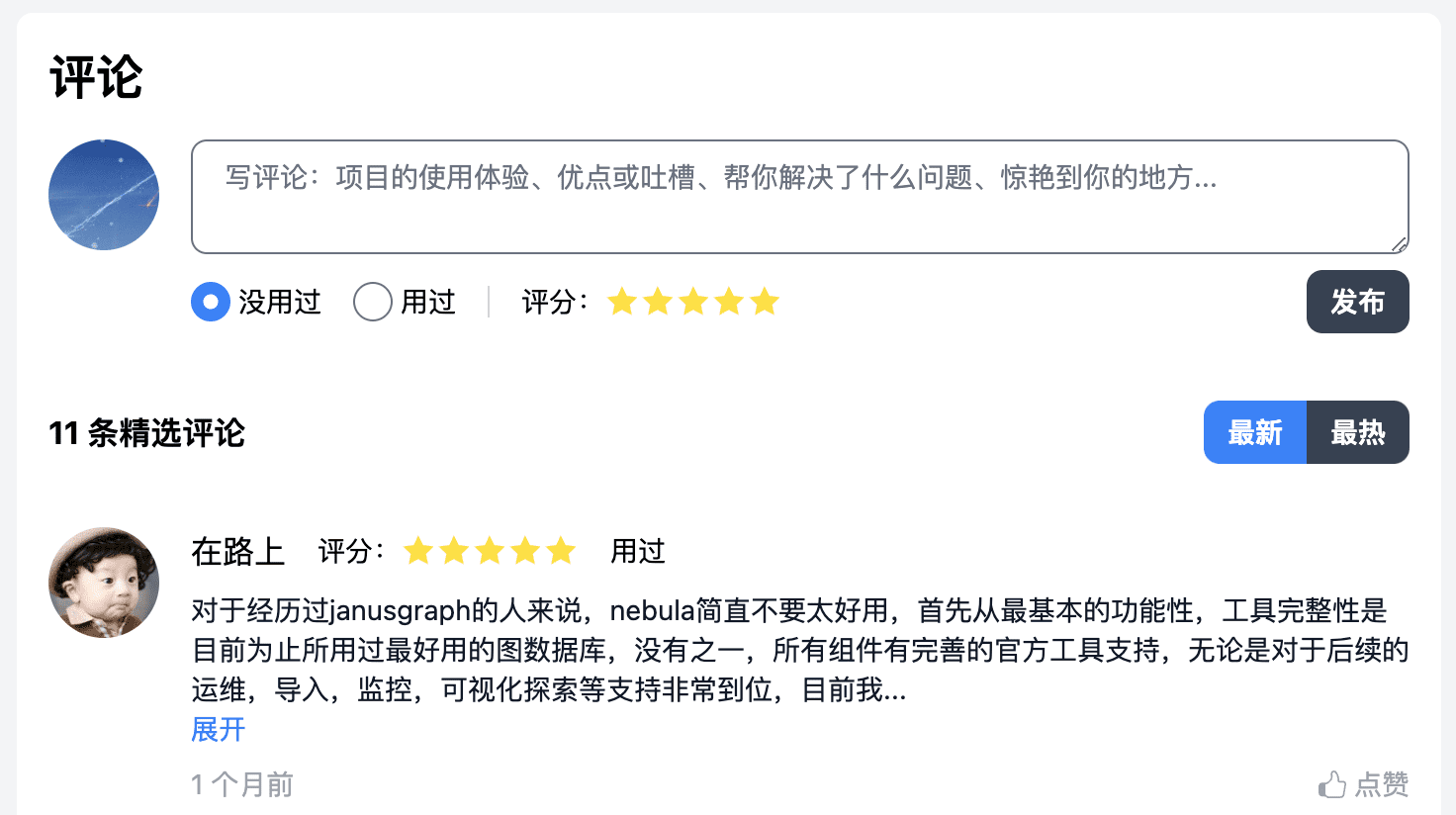The height and width of the screenshot is (815, 1456).
Task: Click the textarea resize handle corner
Action: pyautogui.click(x=1399, y=244)
